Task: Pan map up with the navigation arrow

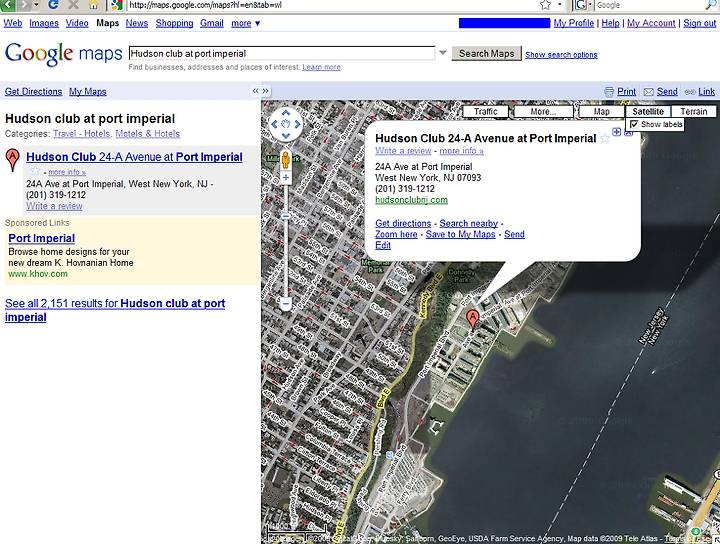Action: point(286,112)
